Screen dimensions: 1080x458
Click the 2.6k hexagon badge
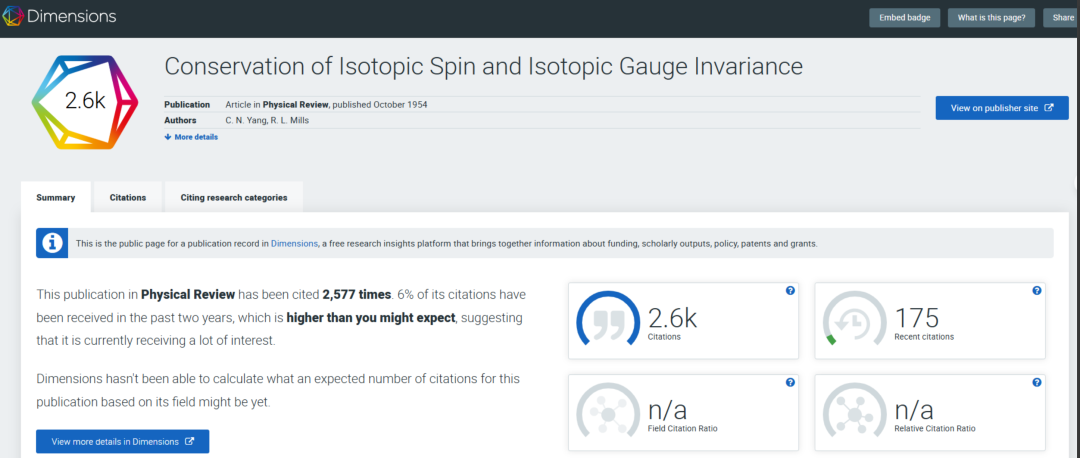tap(84, 100)
